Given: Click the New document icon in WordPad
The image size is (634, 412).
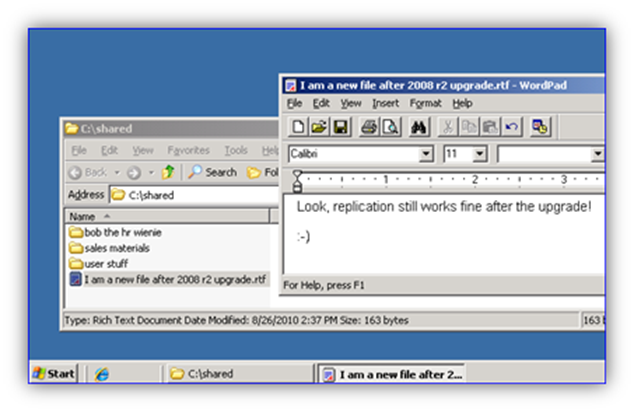Looking at the screenshot, I should (x=298, y=127).
